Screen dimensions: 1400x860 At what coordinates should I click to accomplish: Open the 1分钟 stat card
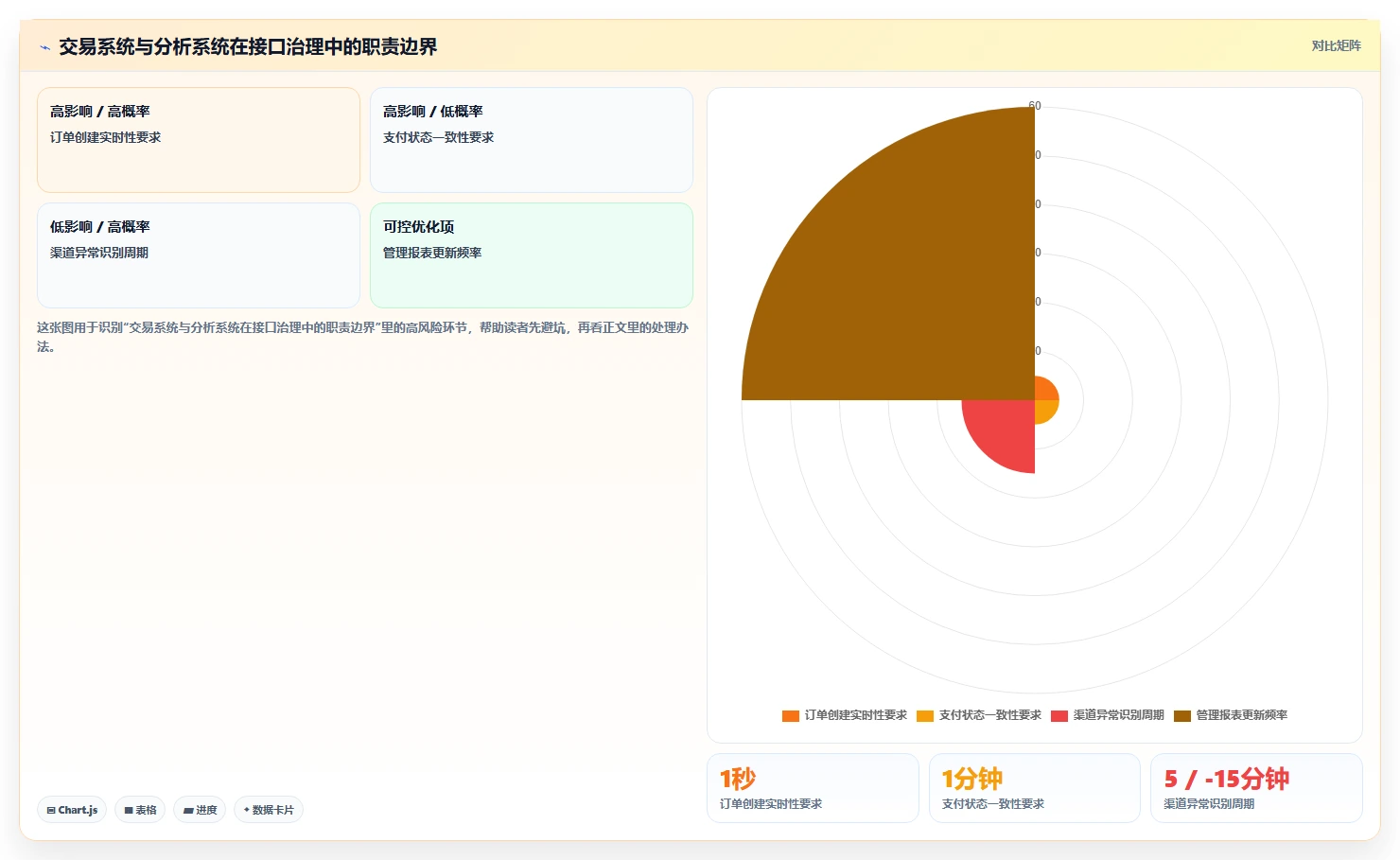click(x=1035, y=788)
